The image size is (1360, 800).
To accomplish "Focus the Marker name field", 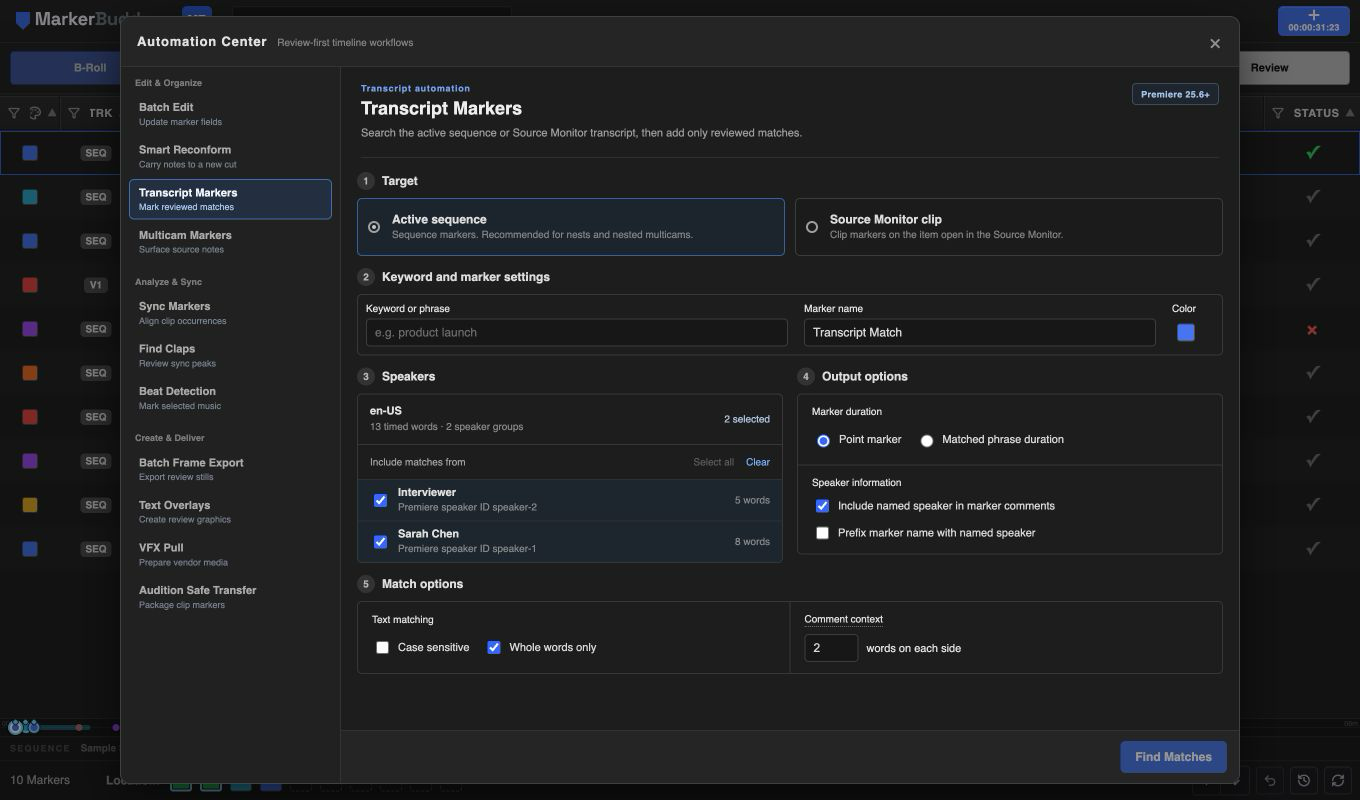I will [980, 333].
